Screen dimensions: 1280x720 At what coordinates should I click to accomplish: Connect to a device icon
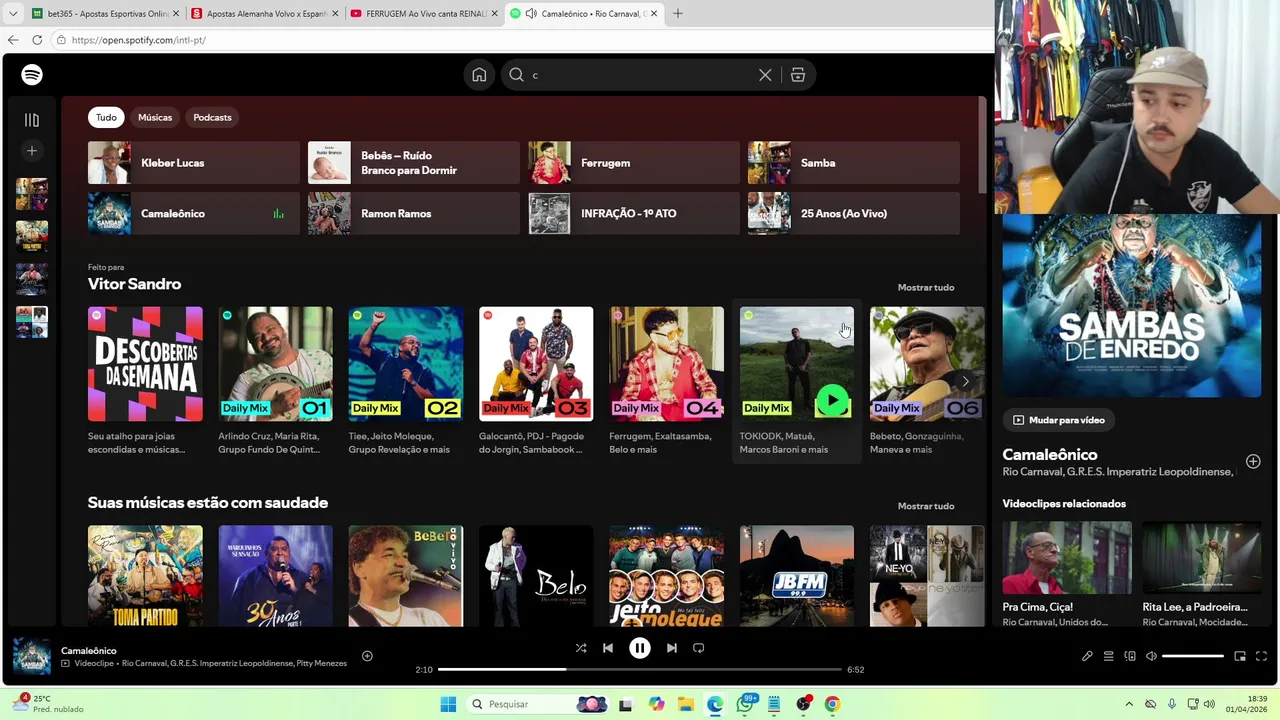click(1130, 656)
